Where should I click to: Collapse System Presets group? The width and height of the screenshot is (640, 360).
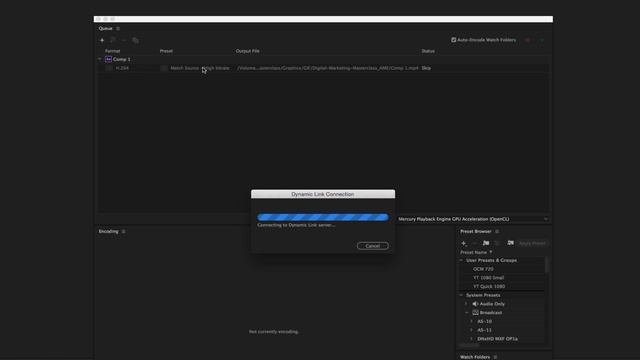462,295
